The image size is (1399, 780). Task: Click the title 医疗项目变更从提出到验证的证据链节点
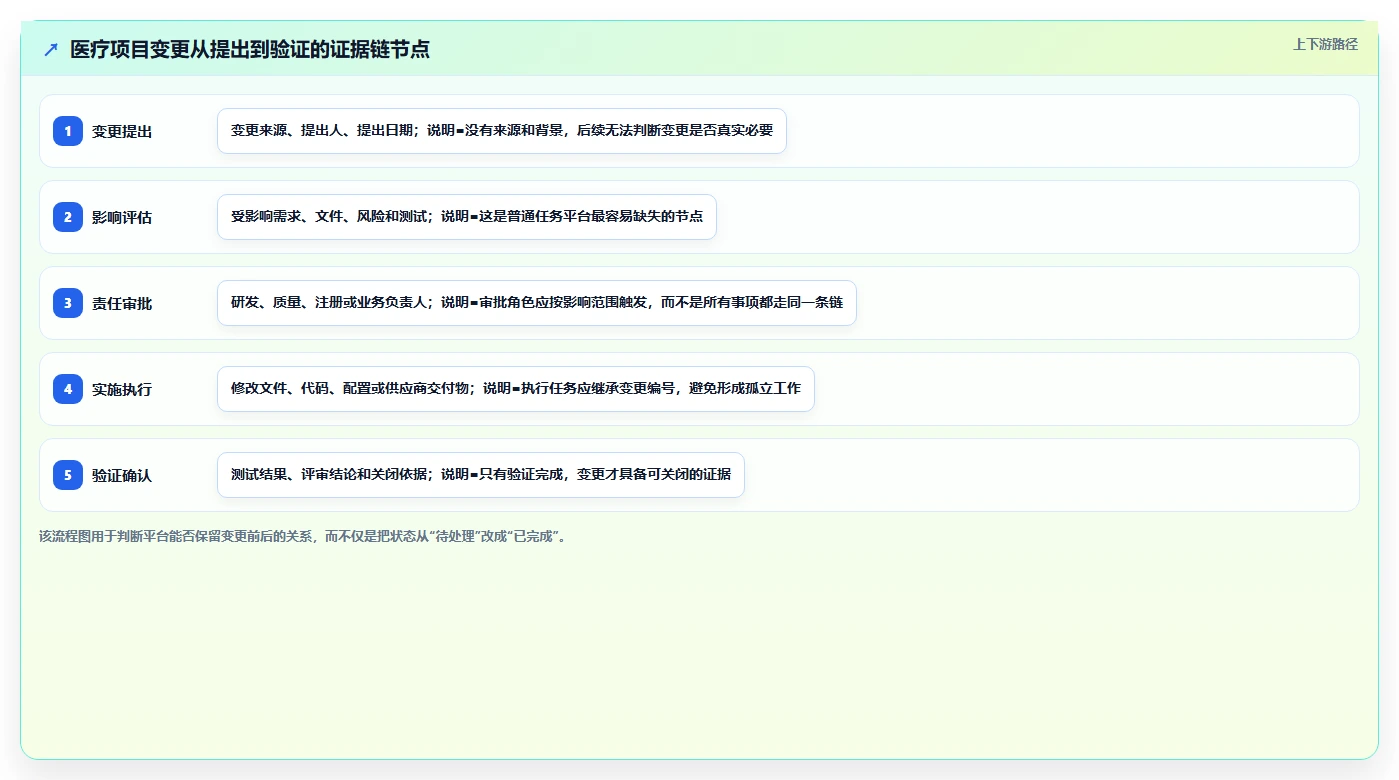coord(250,49)
